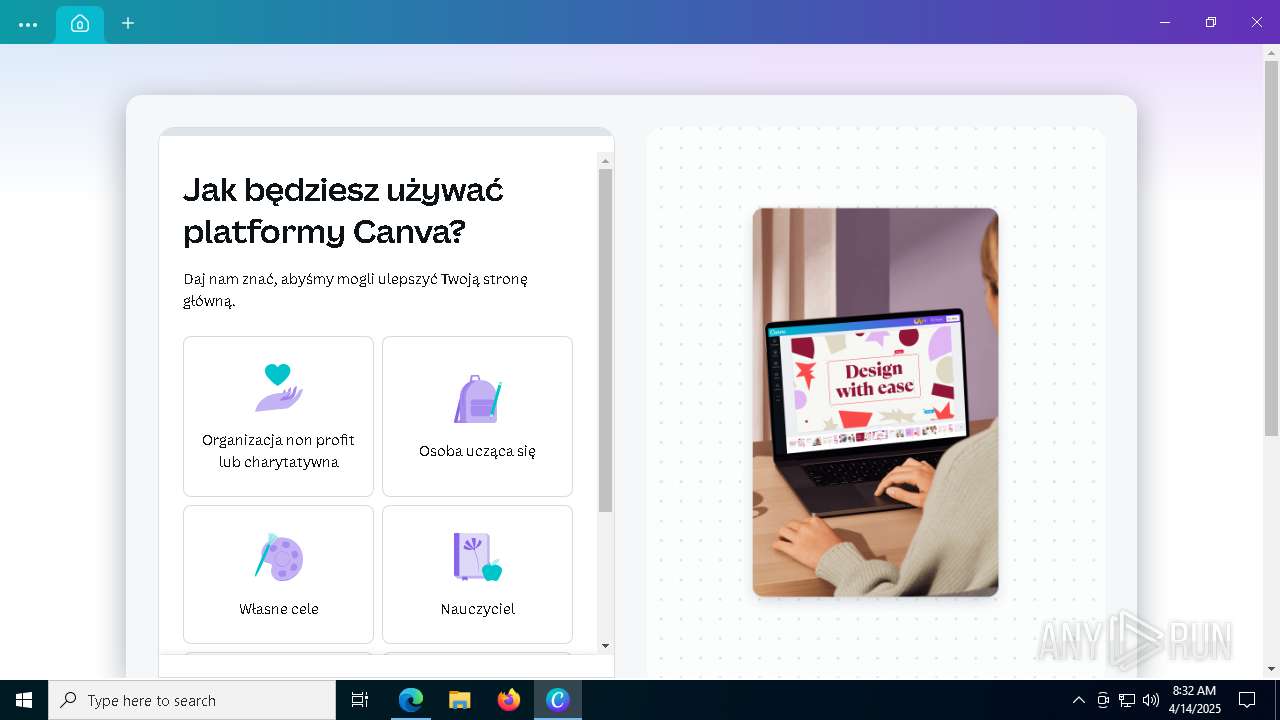Restore down the Canva window
The image size is (1280, 720).
1210,22
